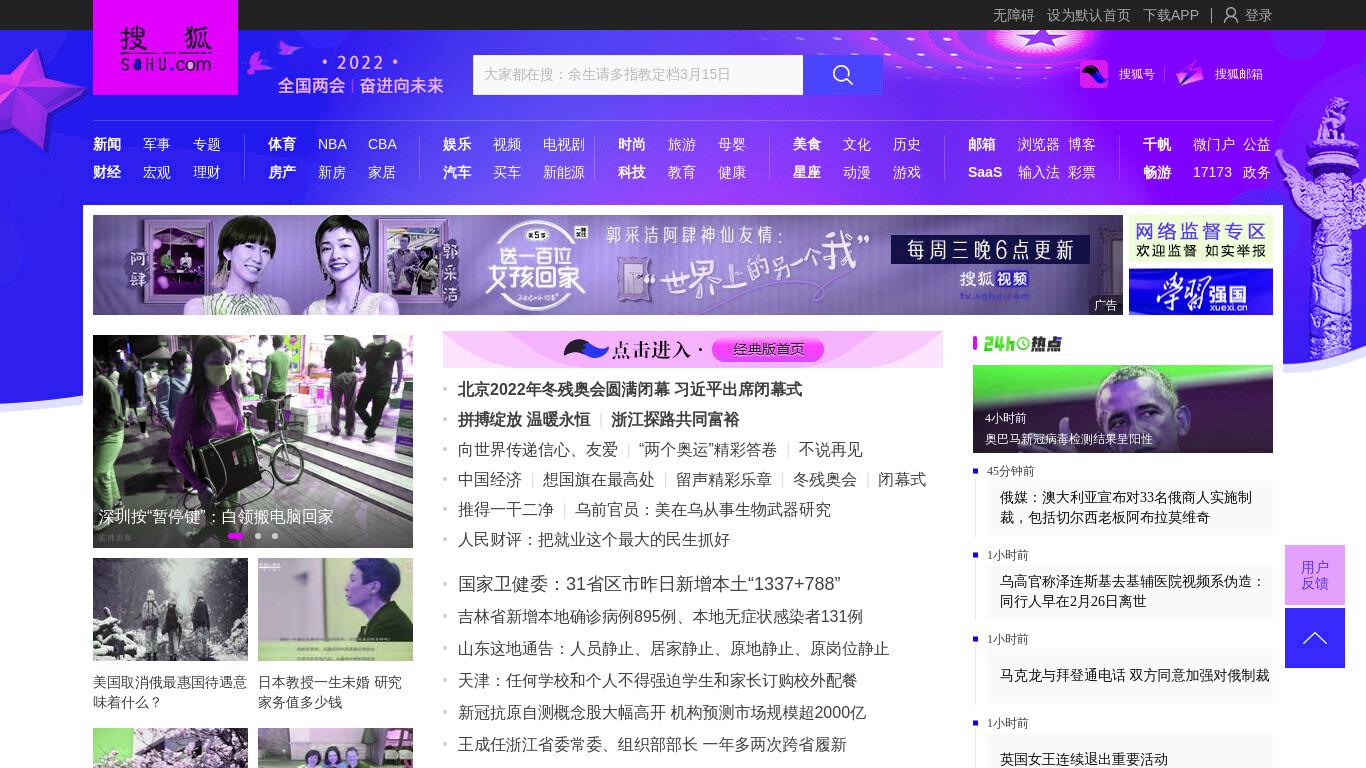Open the 深圳按暂停键 slideshow image
Screen dimensions: 1366x768
pyautogui.click(x=253, y=441)
